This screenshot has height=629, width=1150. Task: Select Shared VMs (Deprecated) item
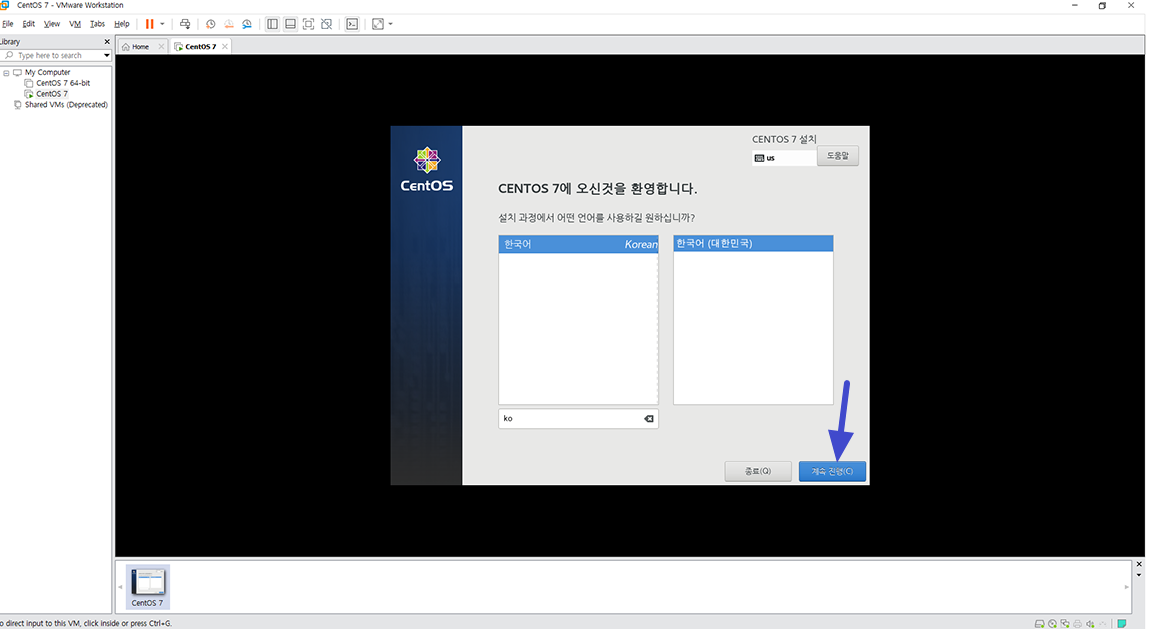click(66, 105)
